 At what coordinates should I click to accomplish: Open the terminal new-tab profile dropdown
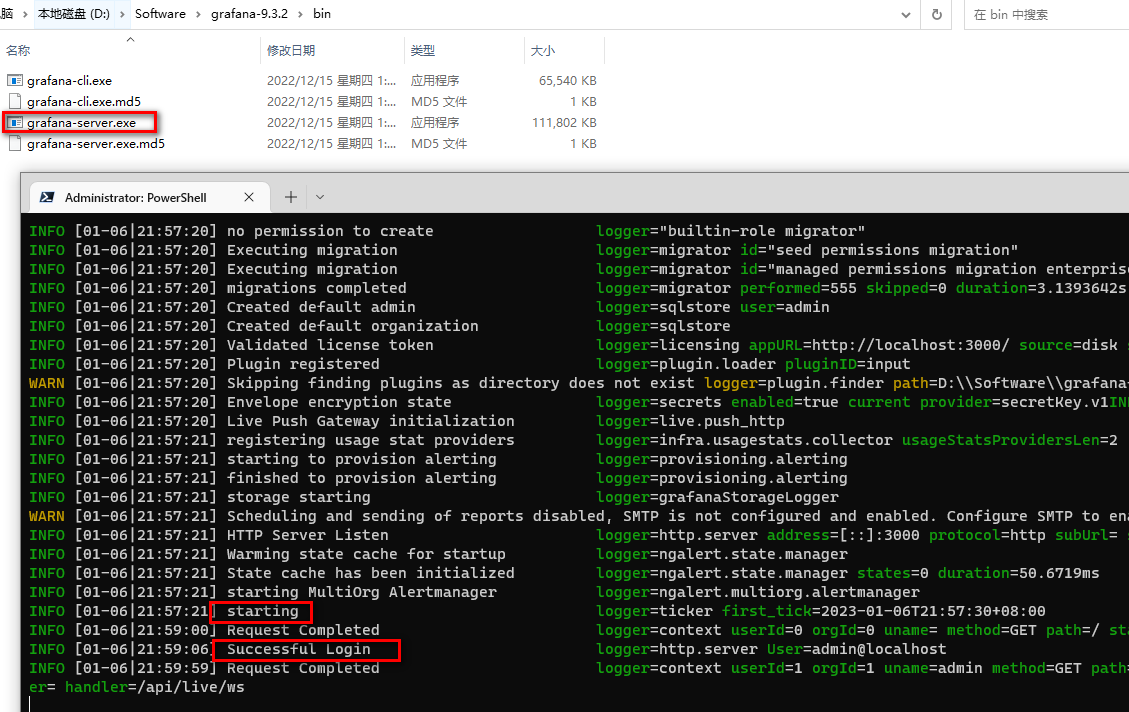coord(320,197)
